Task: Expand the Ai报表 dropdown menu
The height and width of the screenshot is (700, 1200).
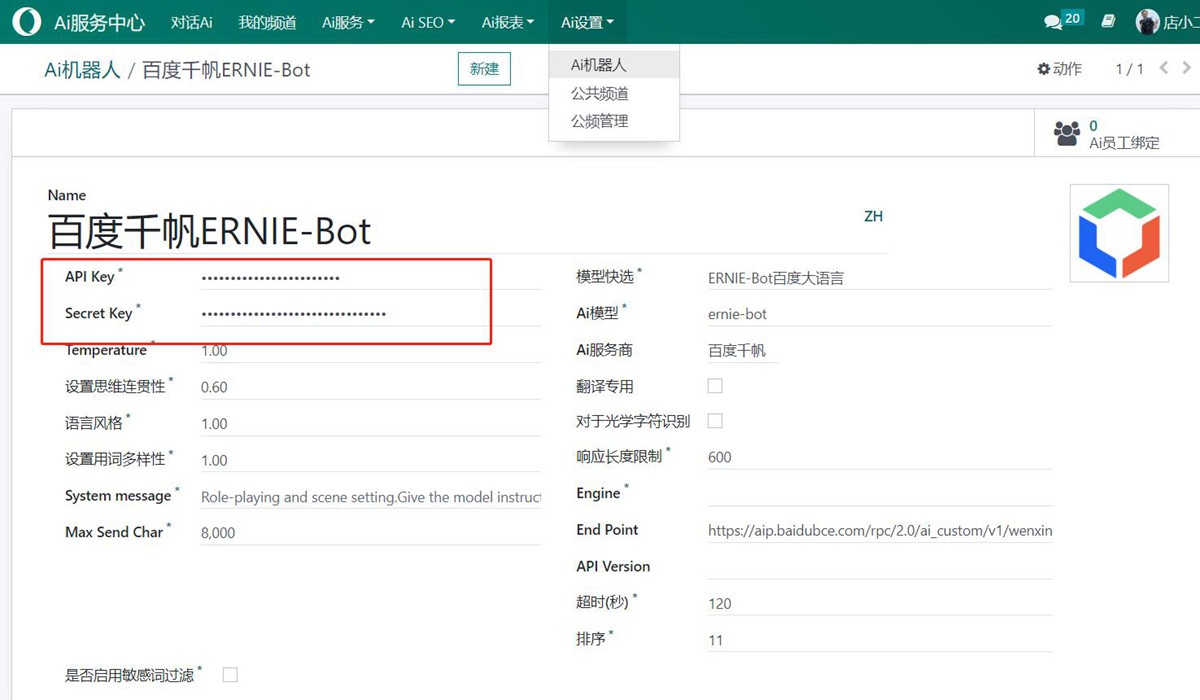Action: point(507,22)
